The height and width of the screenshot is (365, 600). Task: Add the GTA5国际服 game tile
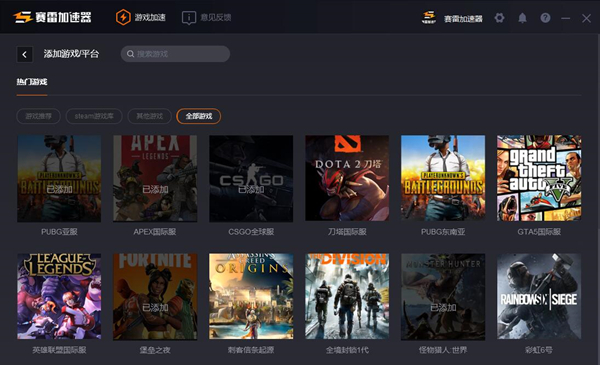pyautogui.click(x=539, y=178)
